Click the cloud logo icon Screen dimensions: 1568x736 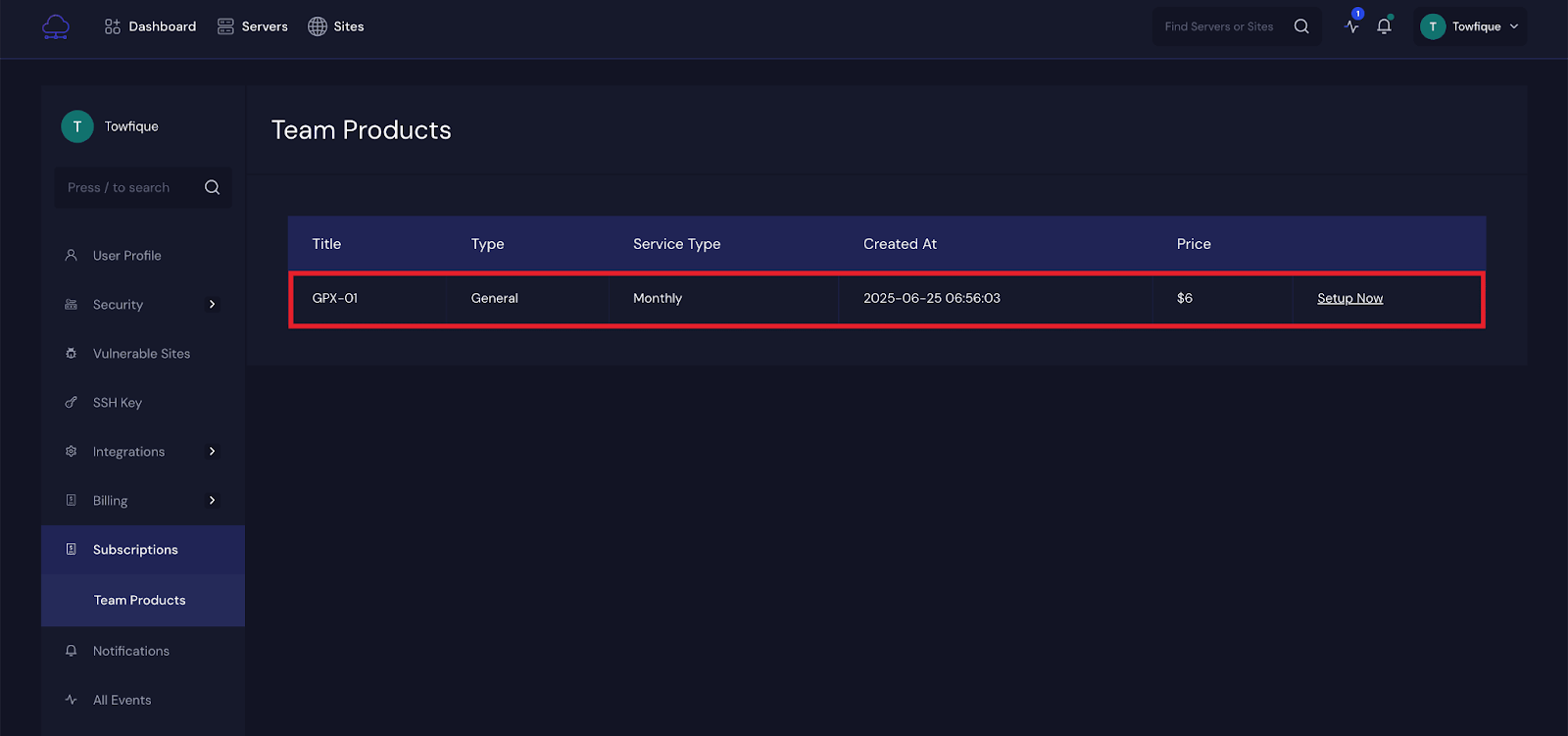coord(56,26)
